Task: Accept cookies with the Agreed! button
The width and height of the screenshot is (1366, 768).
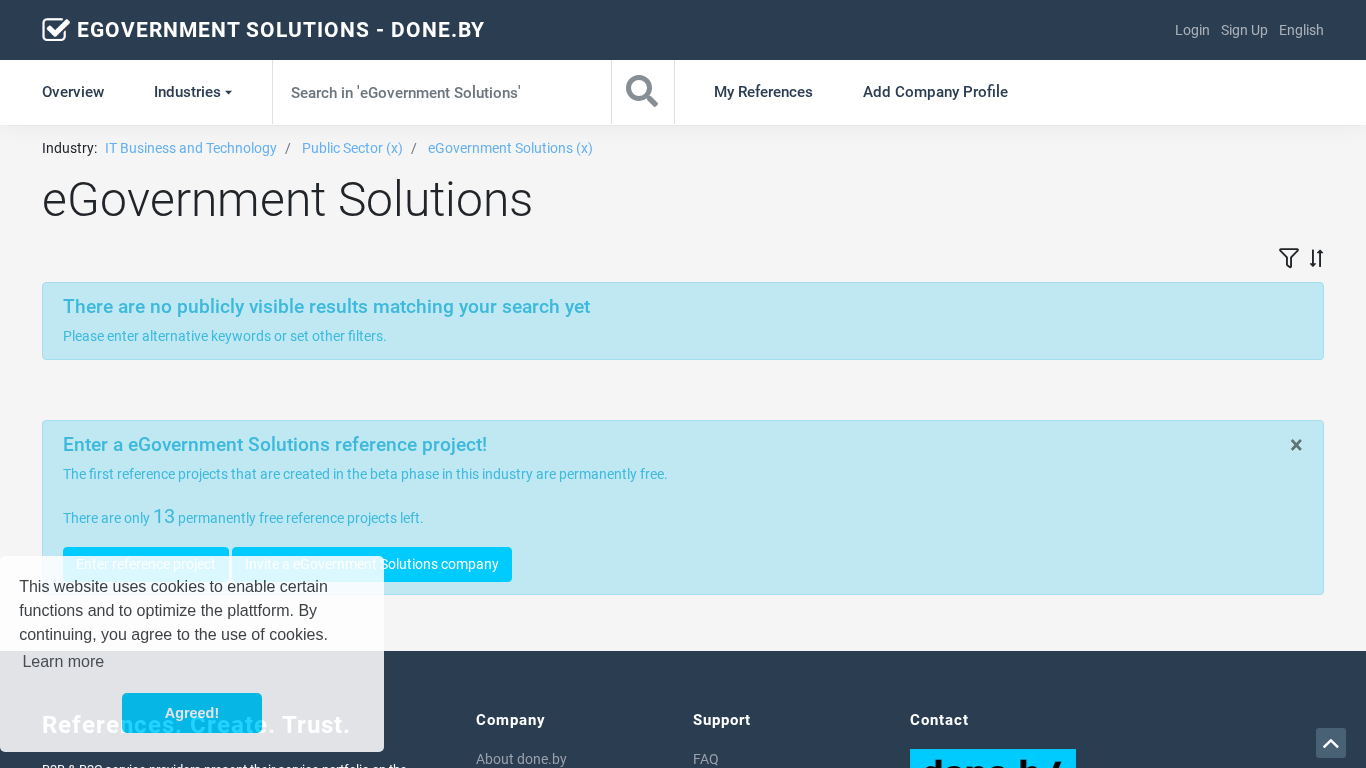Action: pos(192,713)
